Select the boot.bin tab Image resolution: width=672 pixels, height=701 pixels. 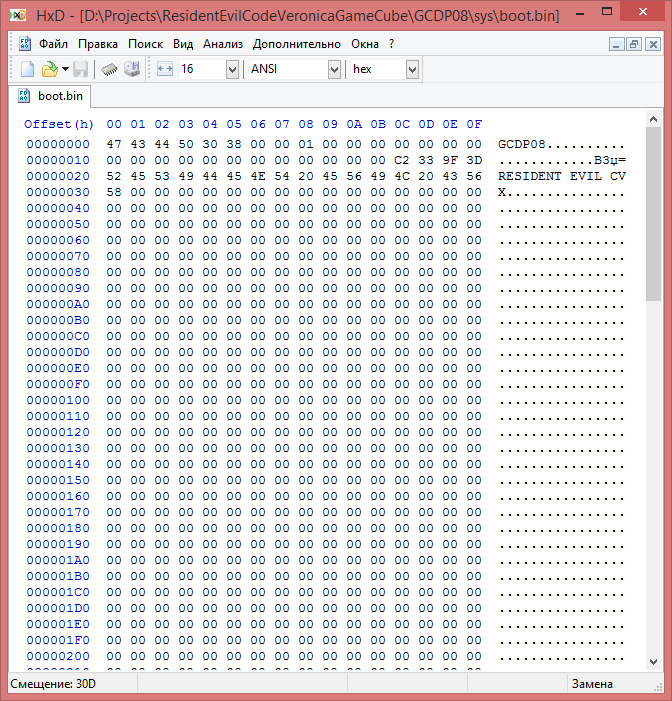coord(50,96)
